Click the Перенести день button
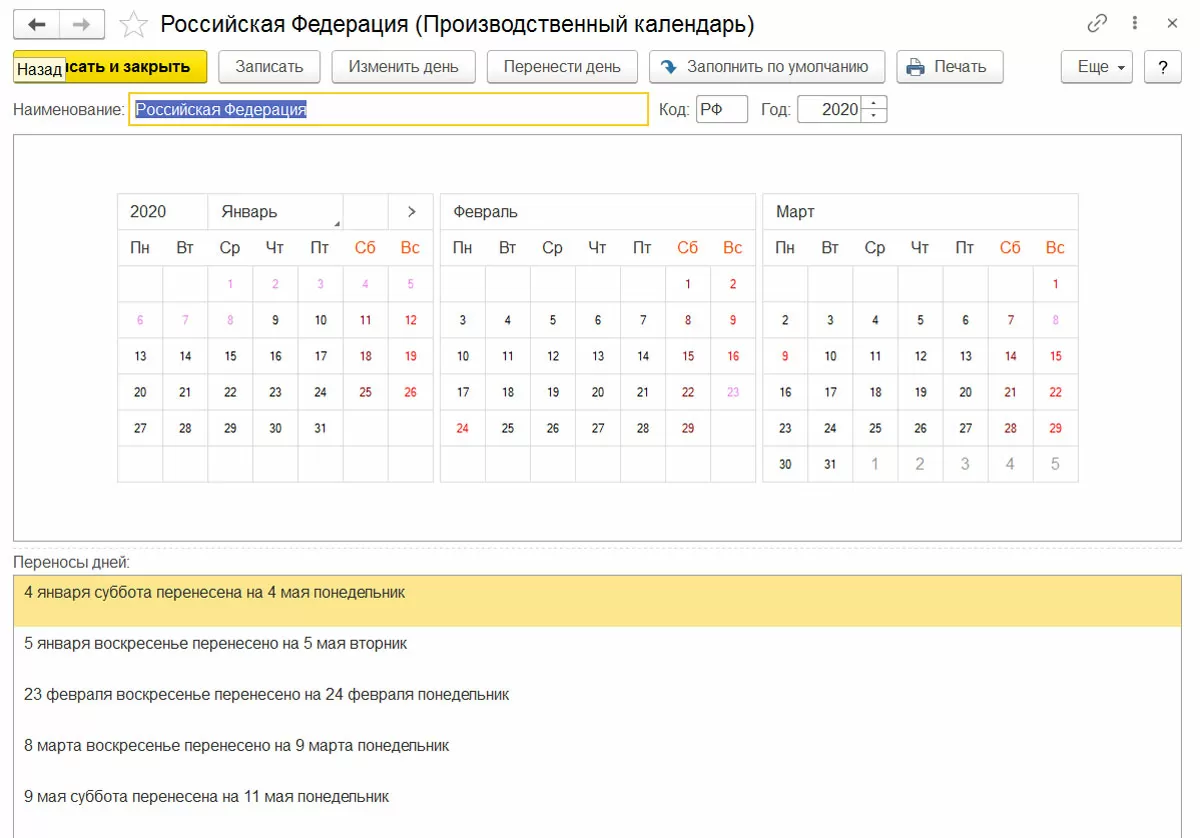Viewport: 1200px width, 838px height. point(562,67)
